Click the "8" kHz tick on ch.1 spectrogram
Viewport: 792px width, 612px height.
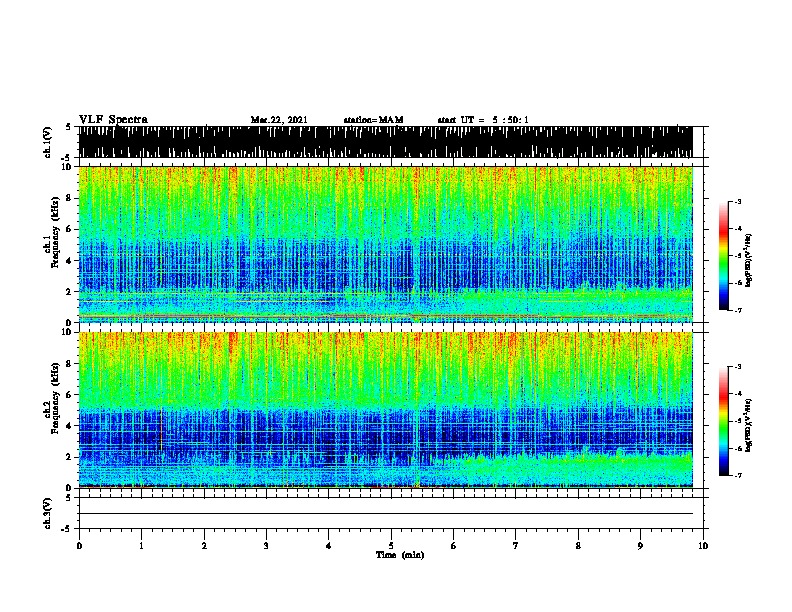tap(69, 198)
